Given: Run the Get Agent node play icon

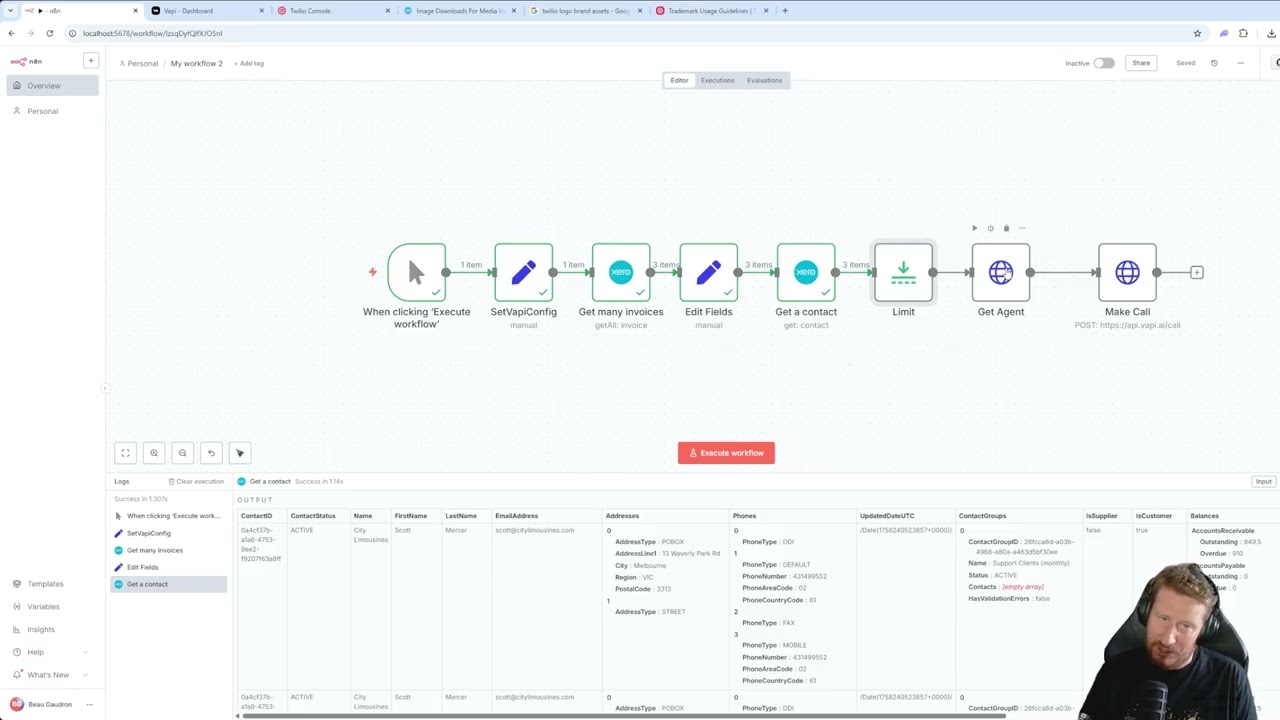Looking at the screenshot, I should (975, 228).
